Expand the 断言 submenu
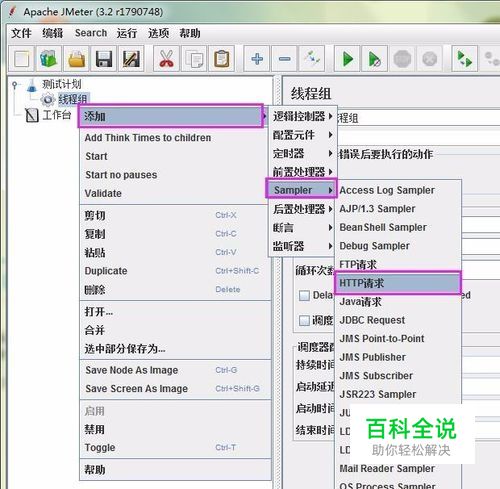 [303, 228]
